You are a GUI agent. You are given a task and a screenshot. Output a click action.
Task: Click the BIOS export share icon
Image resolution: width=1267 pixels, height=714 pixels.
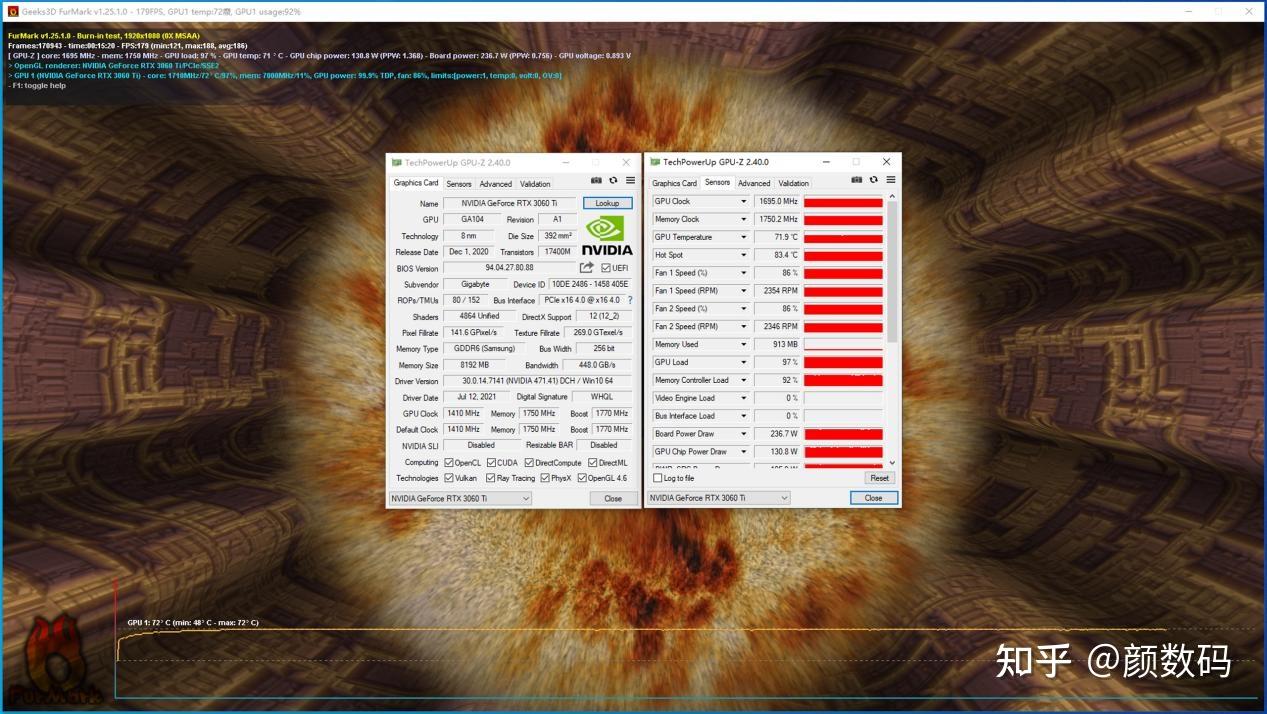587,267
